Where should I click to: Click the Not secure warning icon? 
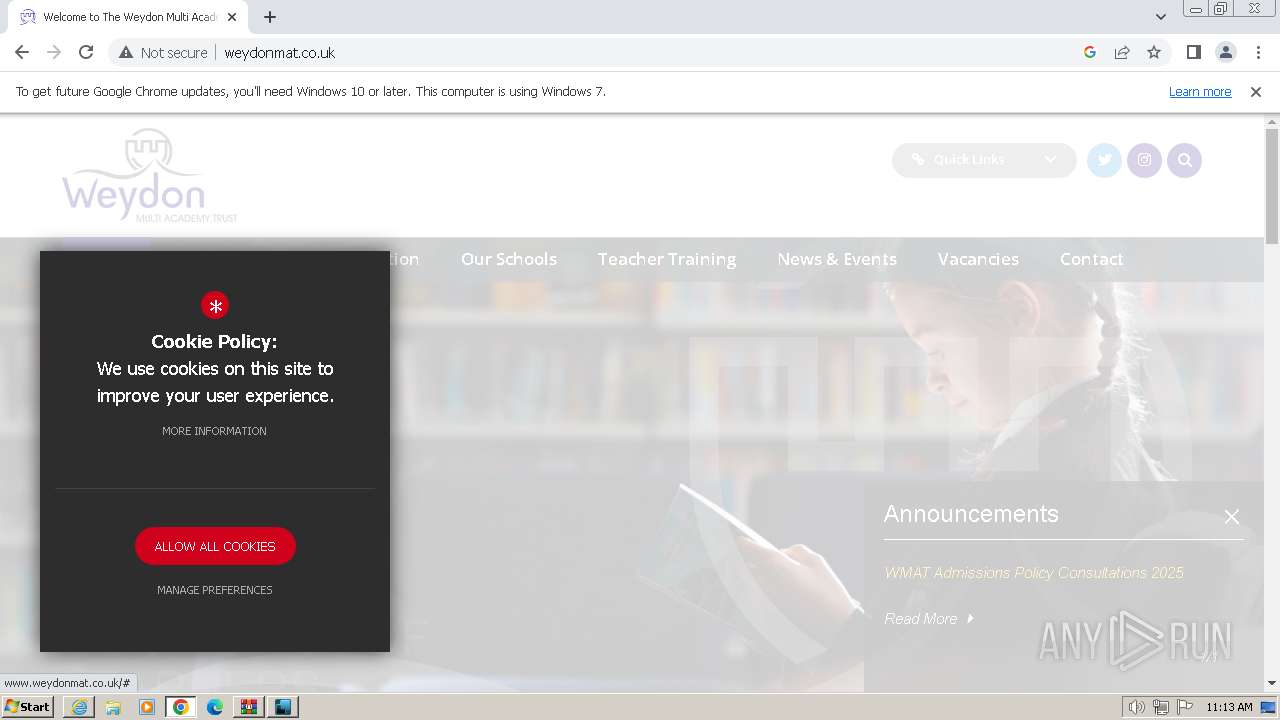(x=126, y=52)
